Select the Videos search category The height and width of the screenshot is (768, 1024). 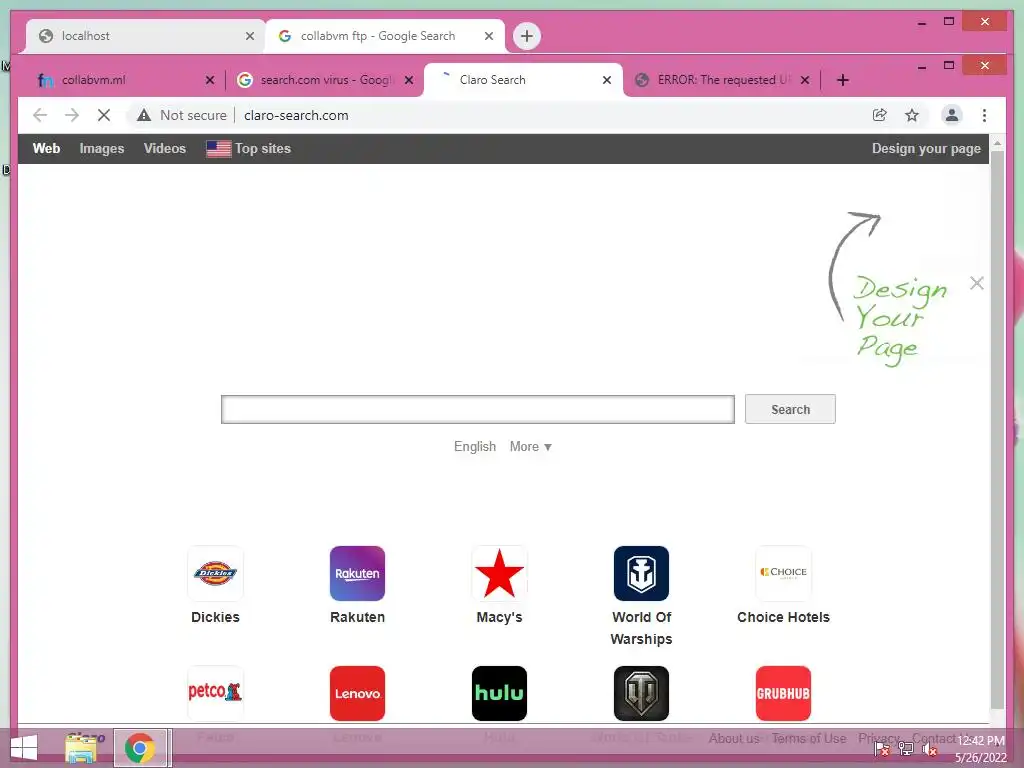point(165,149)
